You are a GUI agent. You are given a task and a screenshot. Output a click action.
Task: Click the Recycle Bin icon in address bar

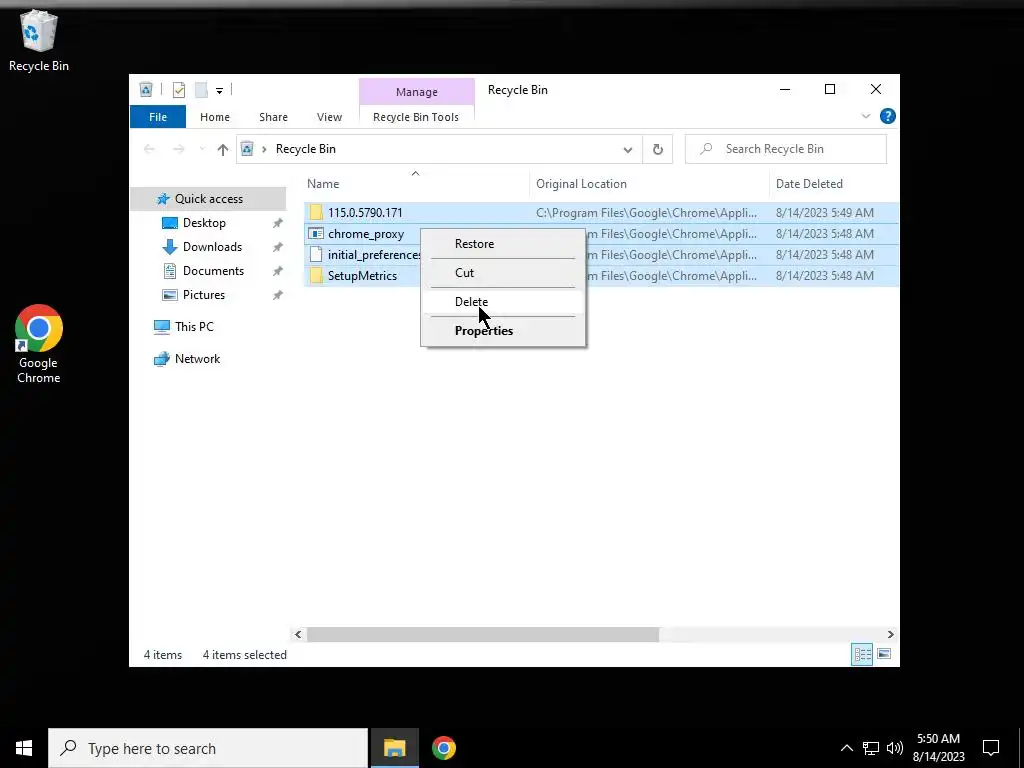tap(247, 149)
